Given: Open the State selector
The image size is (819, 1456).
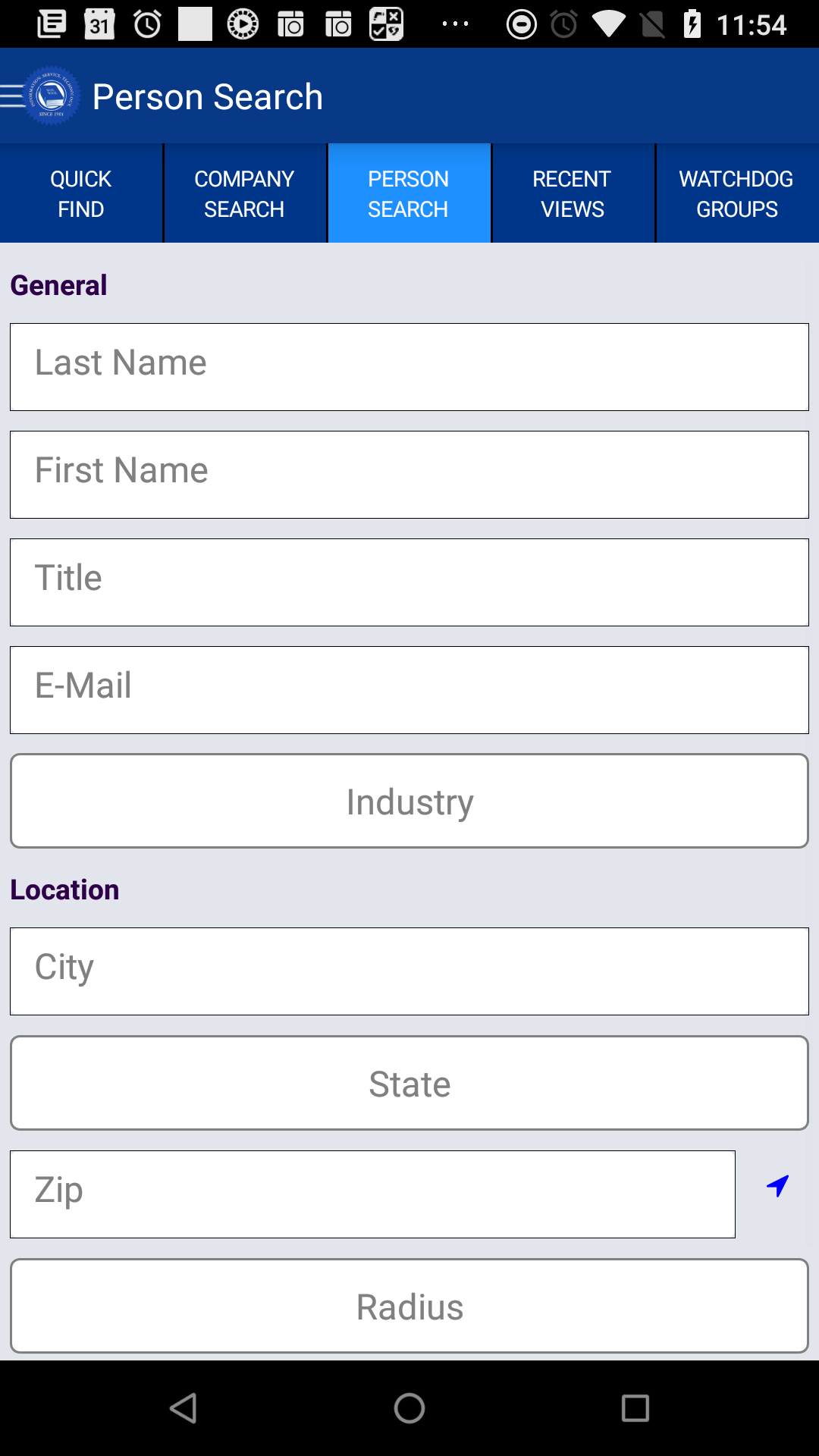Looking at the screenshot, I should click(x=409, y=1083).
